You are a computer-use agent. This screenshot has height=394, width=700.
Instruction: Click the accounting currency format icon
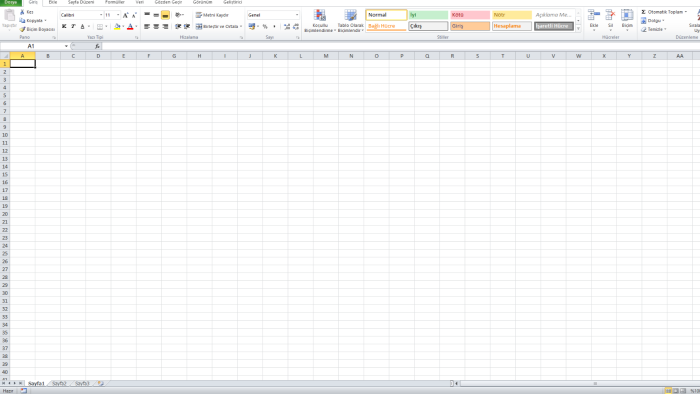point(252,26)
